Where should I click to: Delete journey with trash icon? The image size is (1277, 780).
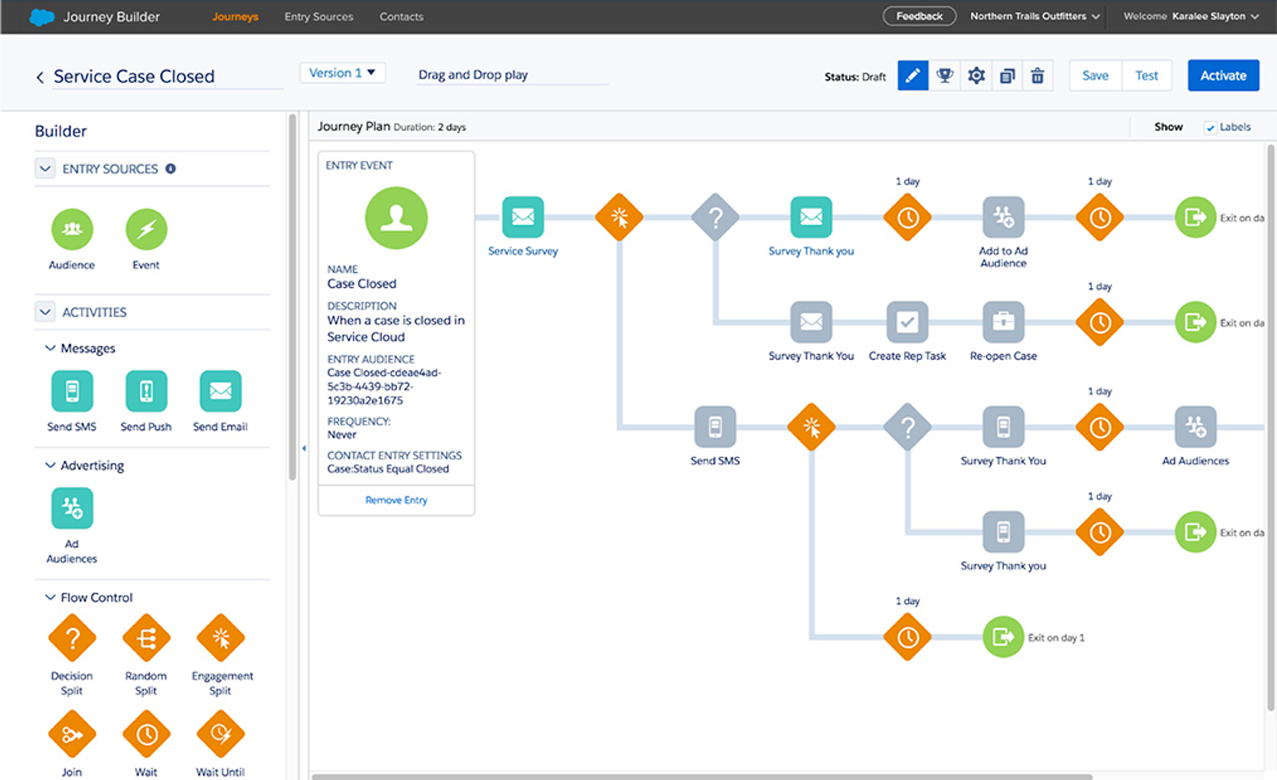click(x=1038, y=76)
